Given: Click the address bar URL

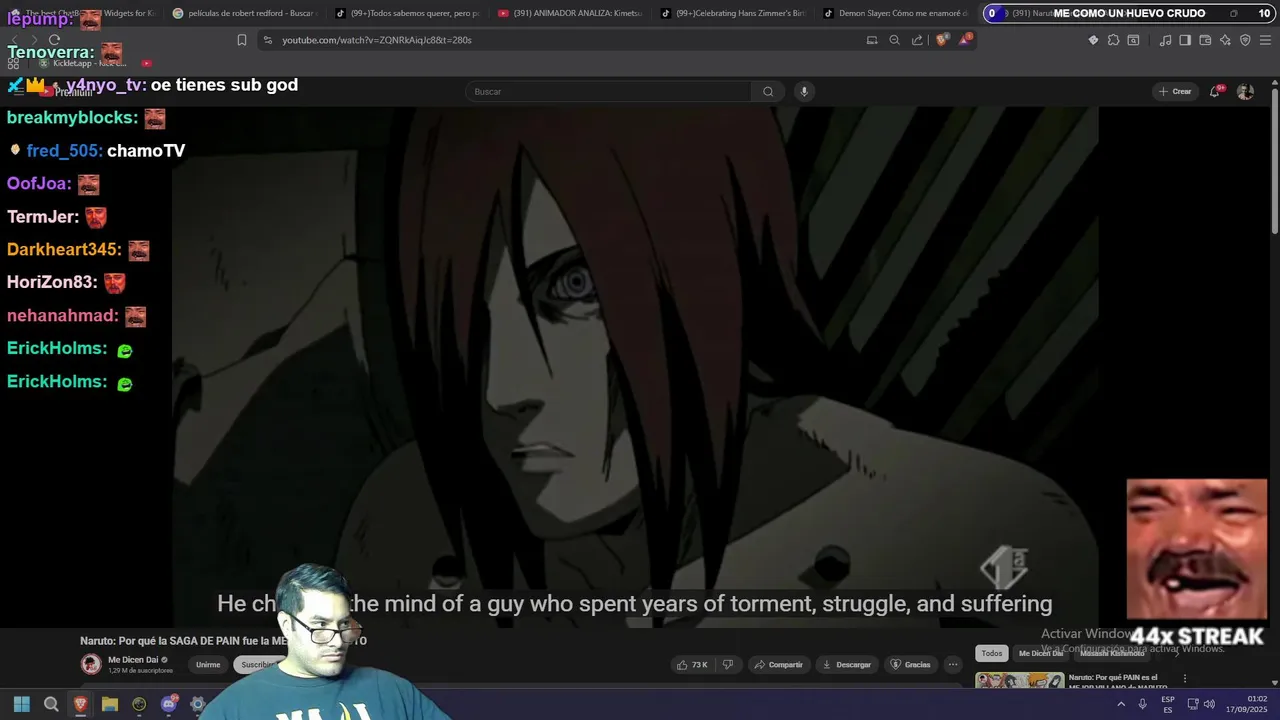Looking at the screenshot, I should pos(377,40).
